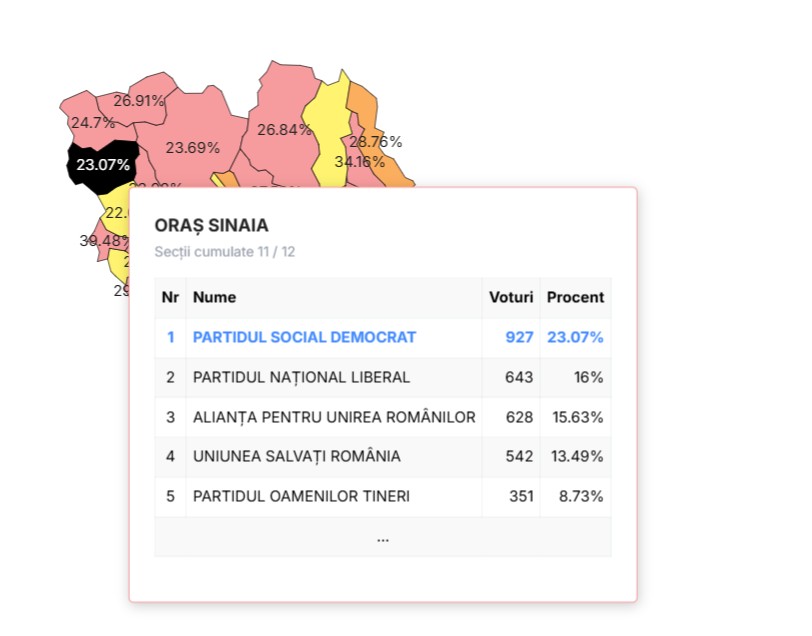The image size is (812, 636).
Task: Click the ORAȘ SINAIA popup title
Action: point(211,226)
